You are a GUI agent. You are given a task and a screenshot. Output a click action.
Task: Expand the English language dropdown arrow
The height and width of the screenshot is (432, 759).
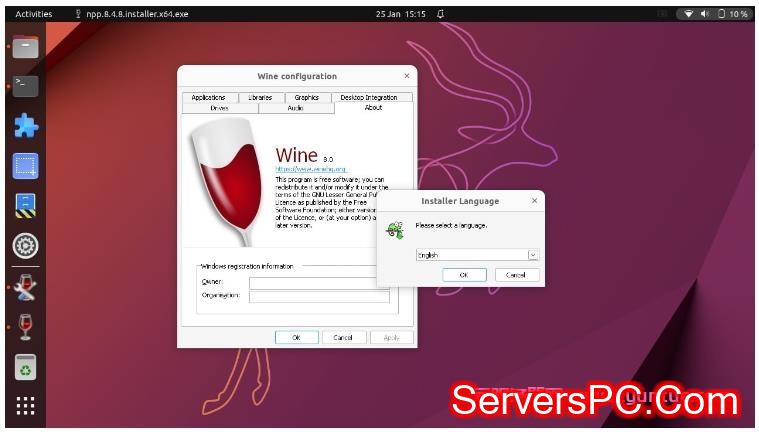[533, 255]
